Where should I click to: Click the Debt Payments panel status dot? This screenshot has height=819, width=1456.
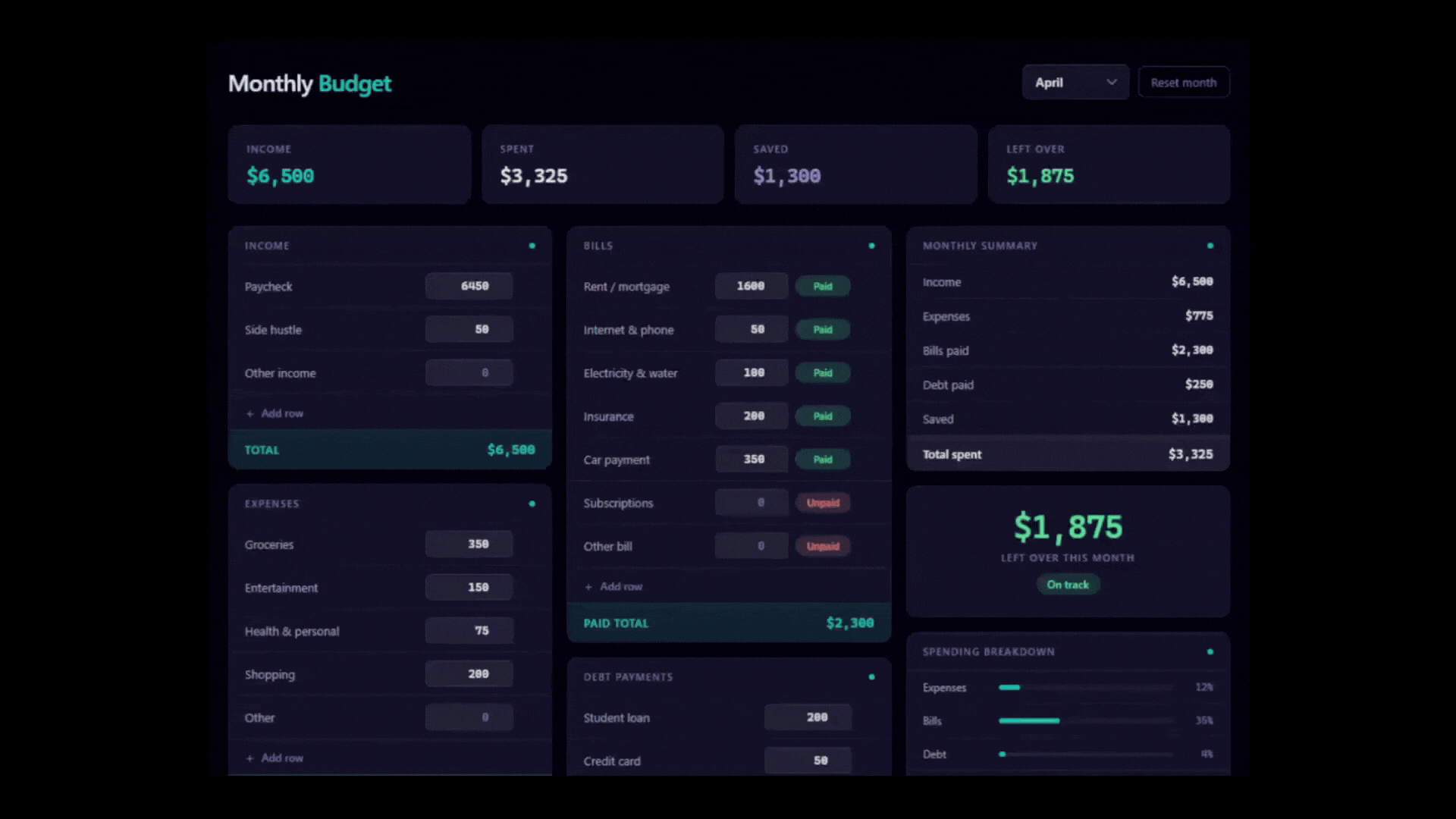(x=871, y=676)
